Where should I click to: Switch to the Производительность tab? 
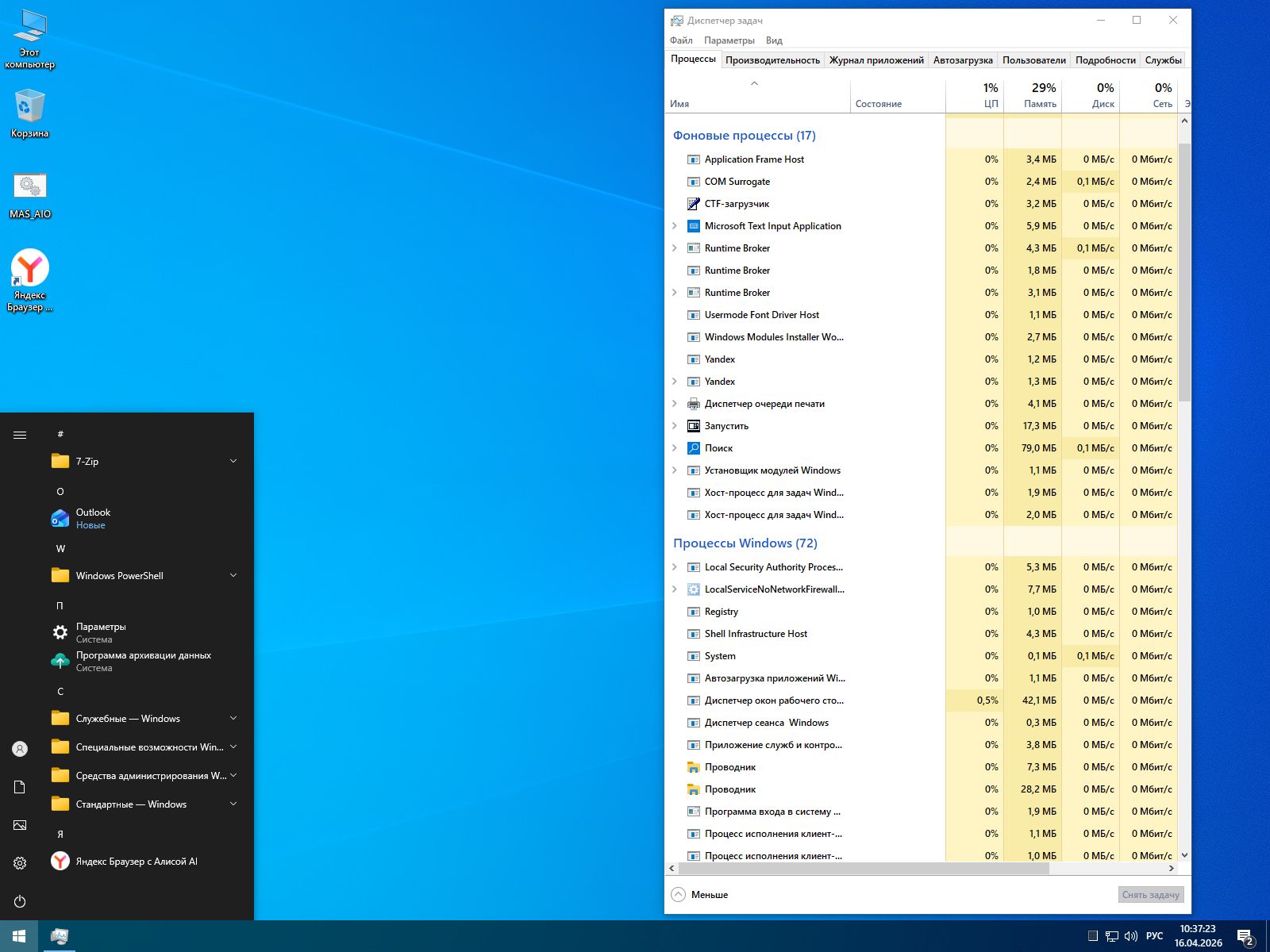[x=772, y=60]
